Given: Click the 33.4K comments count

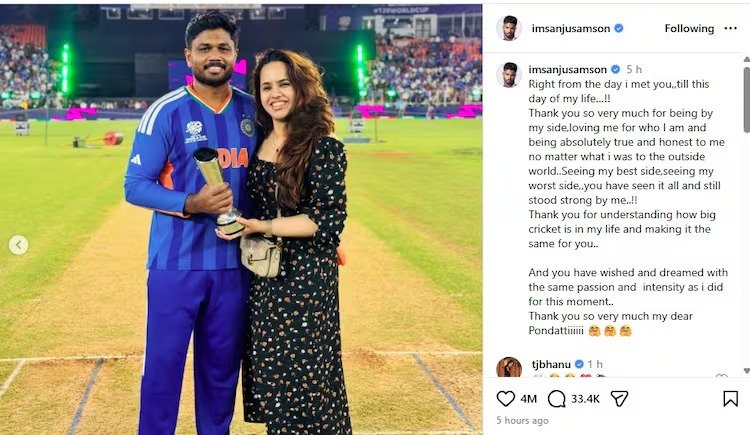Looking at the screenshot, I should [x=585, y=399].
